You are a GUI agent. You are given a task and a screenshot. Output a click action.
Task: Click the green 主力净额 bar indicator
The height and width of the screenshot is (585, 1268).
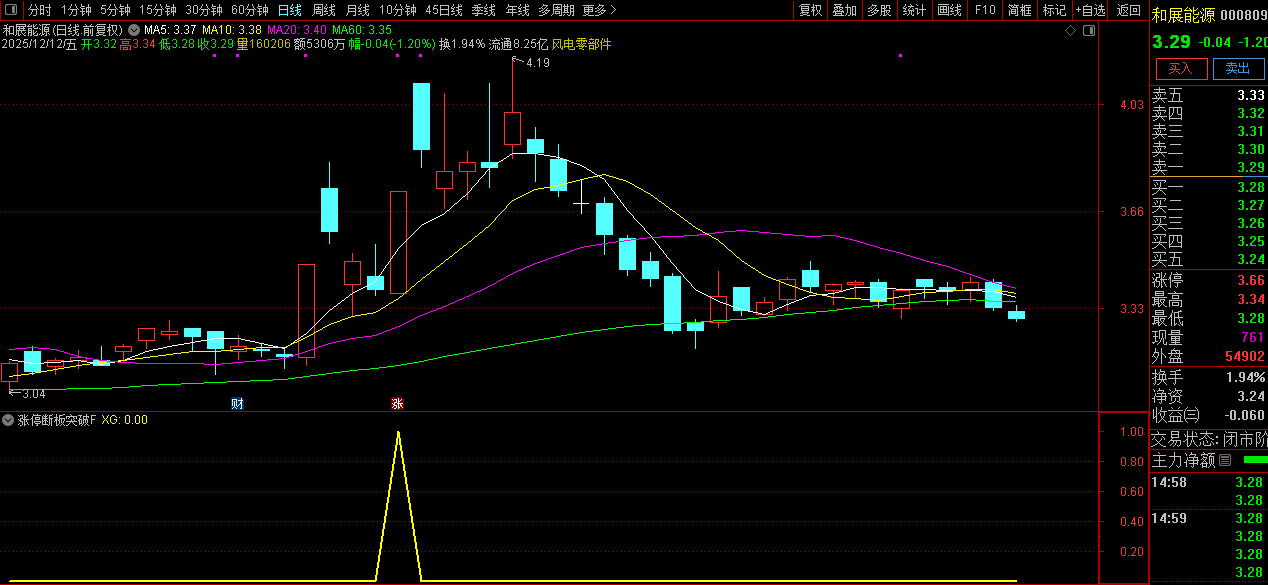pyautogui.click(x=1254, y=460)
